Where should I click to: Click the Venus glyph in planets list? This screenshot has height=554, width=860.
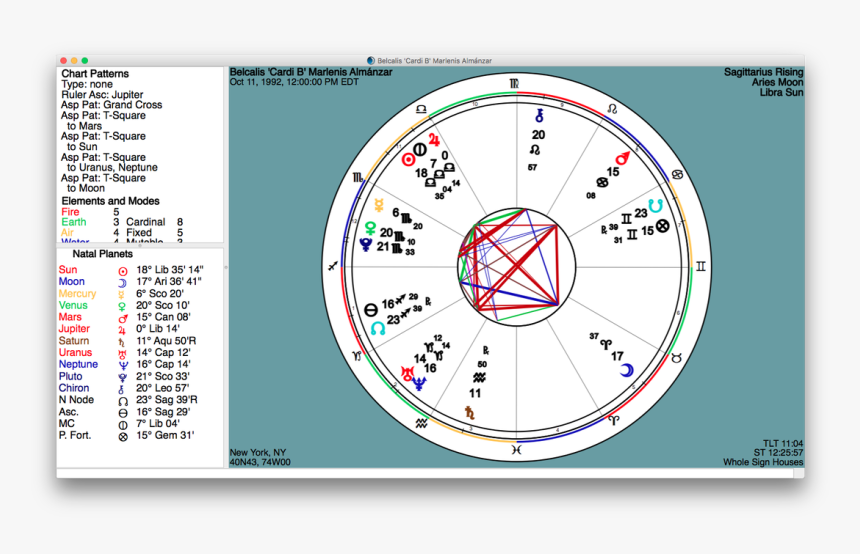(122, 307)
